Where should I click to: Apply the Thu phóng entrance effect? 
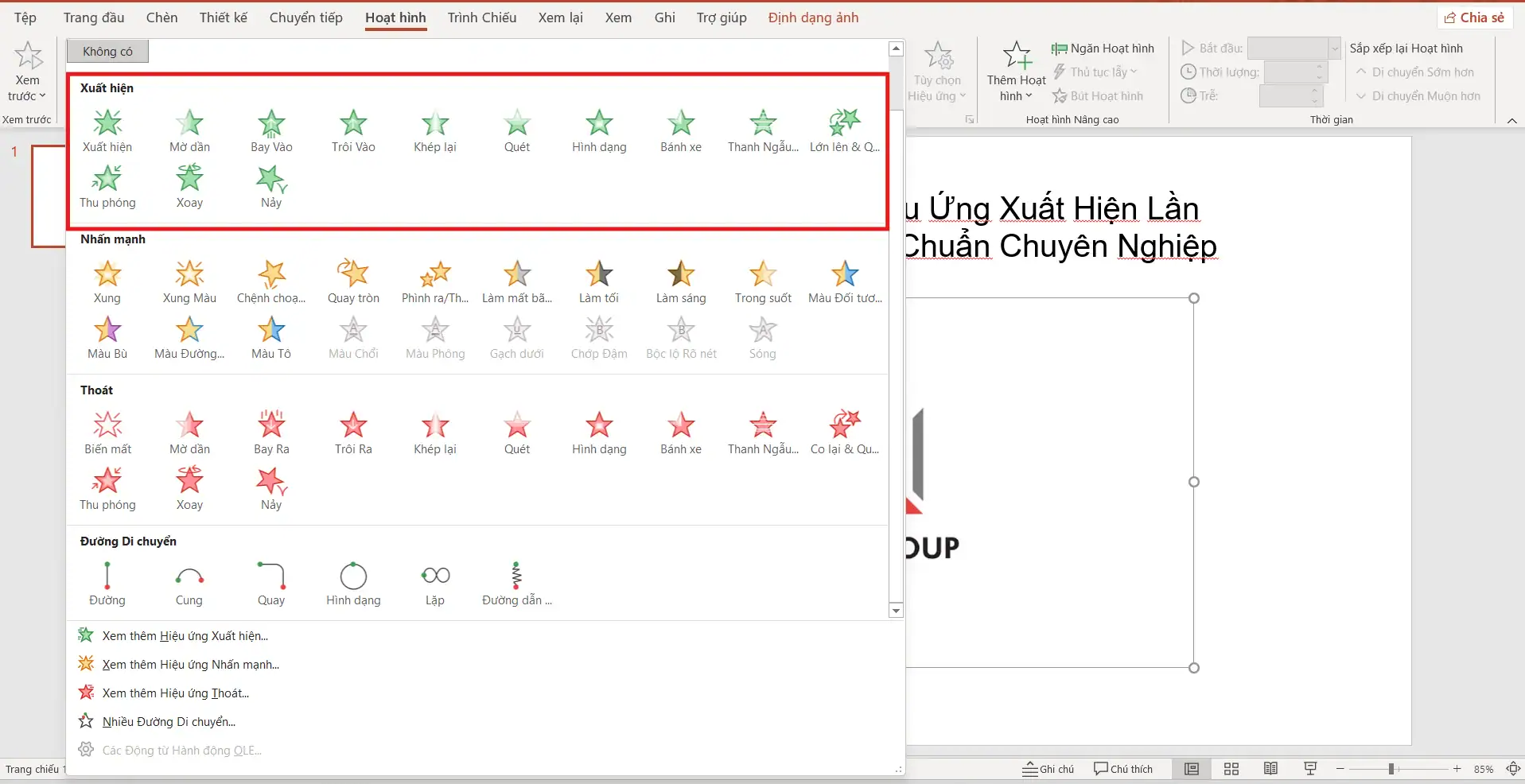point(107,187)
